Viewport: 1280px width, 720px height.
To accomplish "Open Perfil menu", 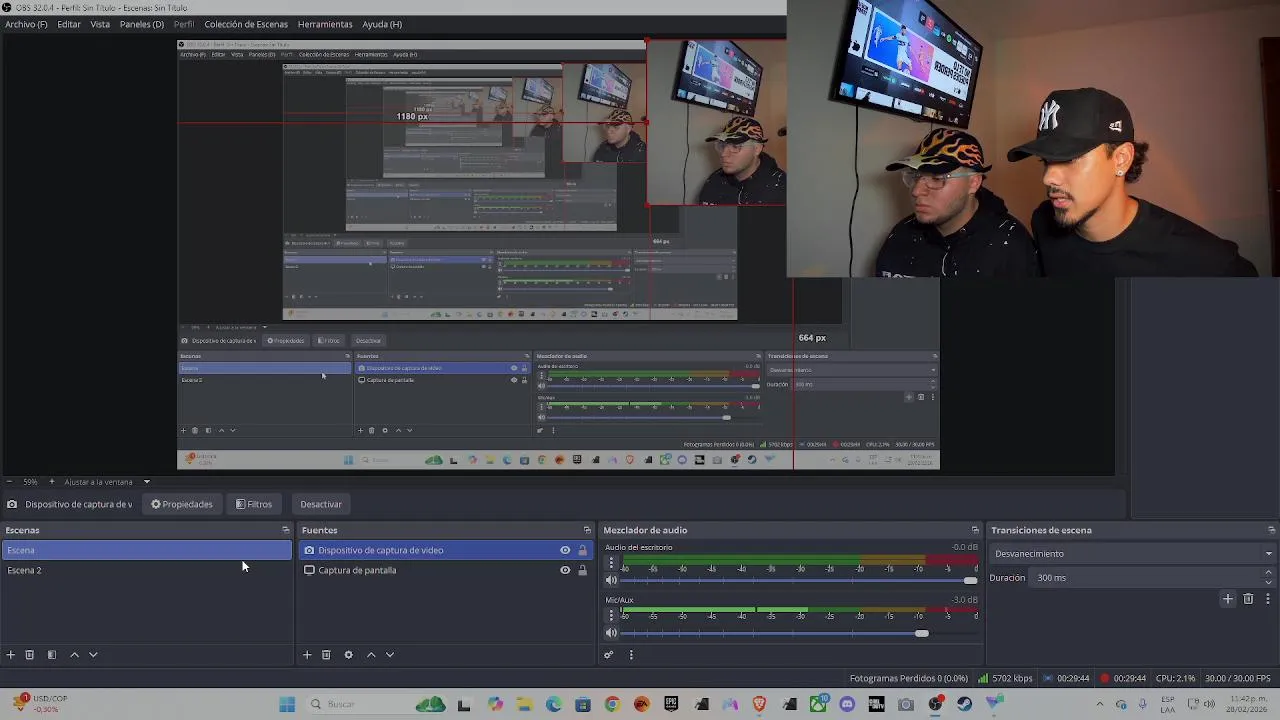I will [184, 24].
